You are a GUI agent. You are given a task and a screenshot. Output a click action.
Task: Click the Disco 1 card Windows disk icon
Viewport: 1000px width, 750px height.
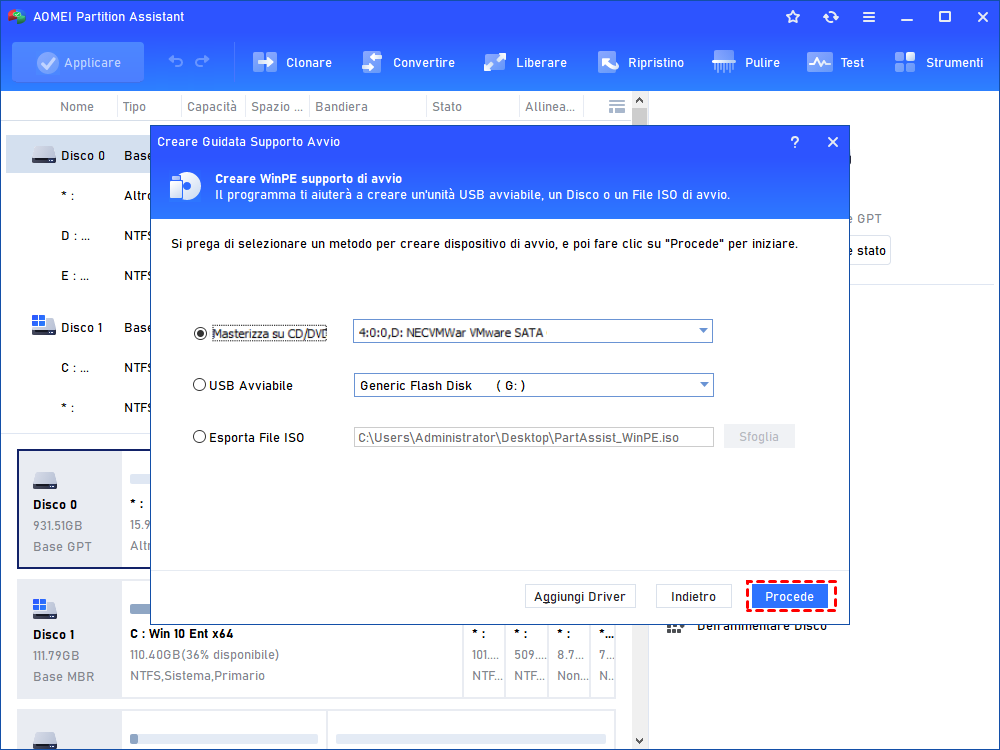point(45,609)
